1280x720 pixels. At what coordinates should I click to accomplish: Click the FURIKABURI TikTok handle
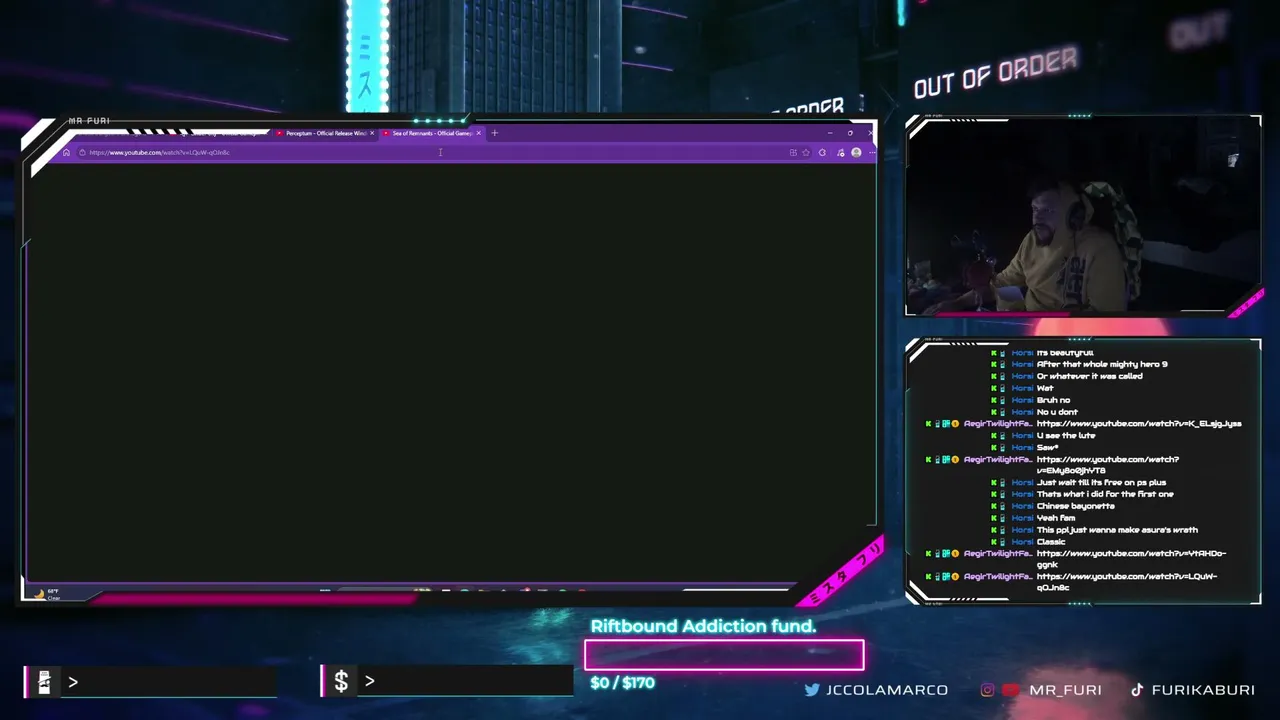point(1203,690)
